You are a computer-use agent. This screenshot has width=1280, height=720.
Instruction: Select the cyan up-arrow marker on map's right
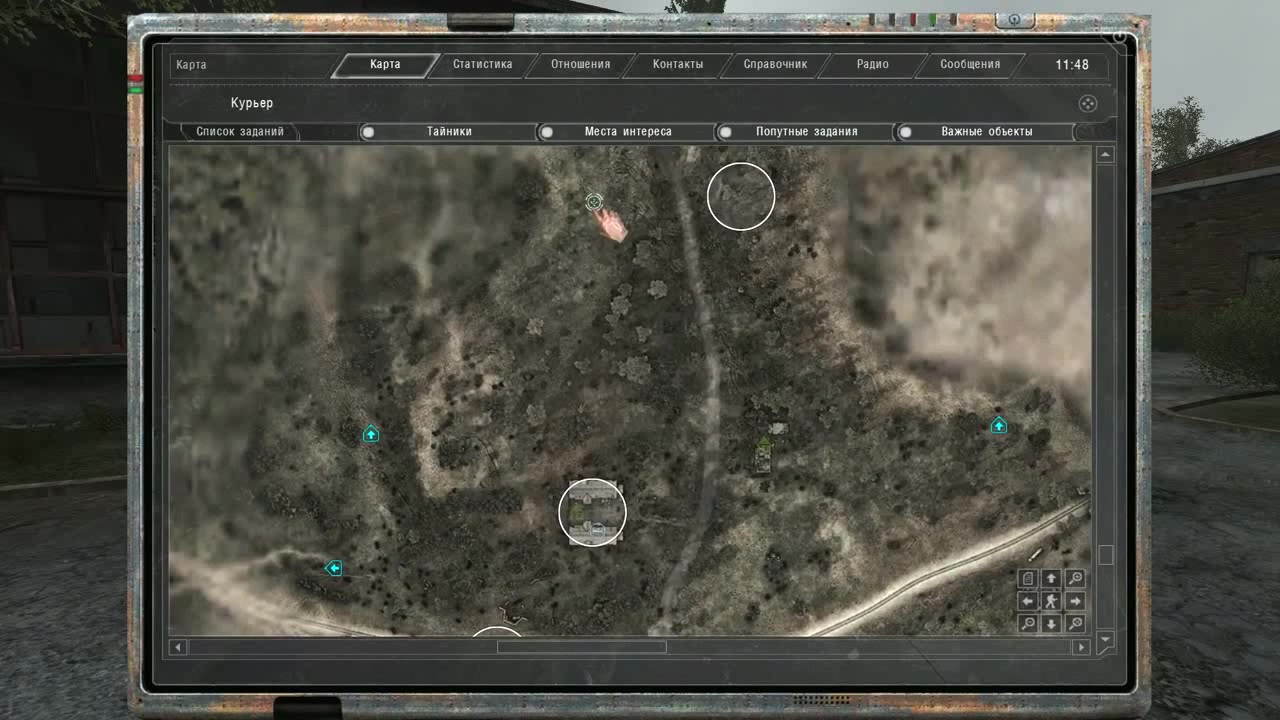pyautogui.click(x=998, y=426)
